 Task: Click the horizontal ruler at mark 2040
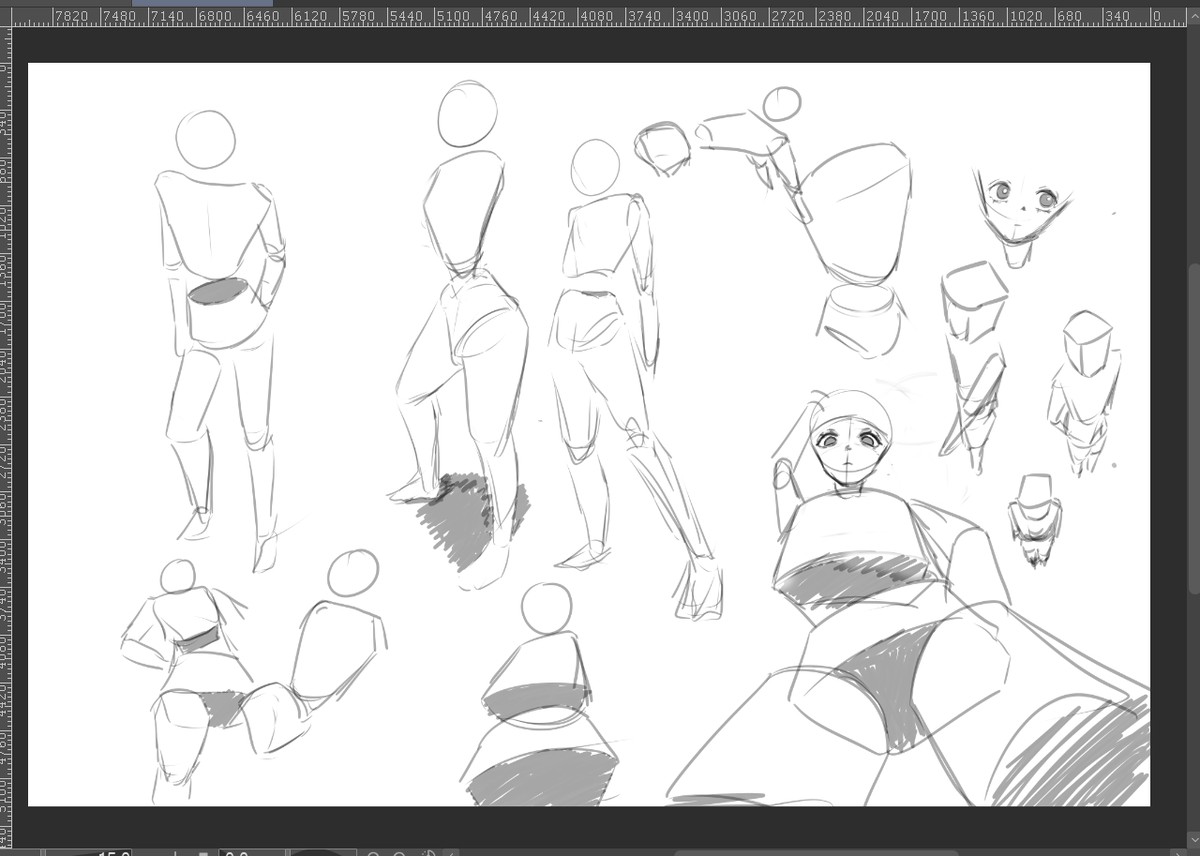coord(883,16)
